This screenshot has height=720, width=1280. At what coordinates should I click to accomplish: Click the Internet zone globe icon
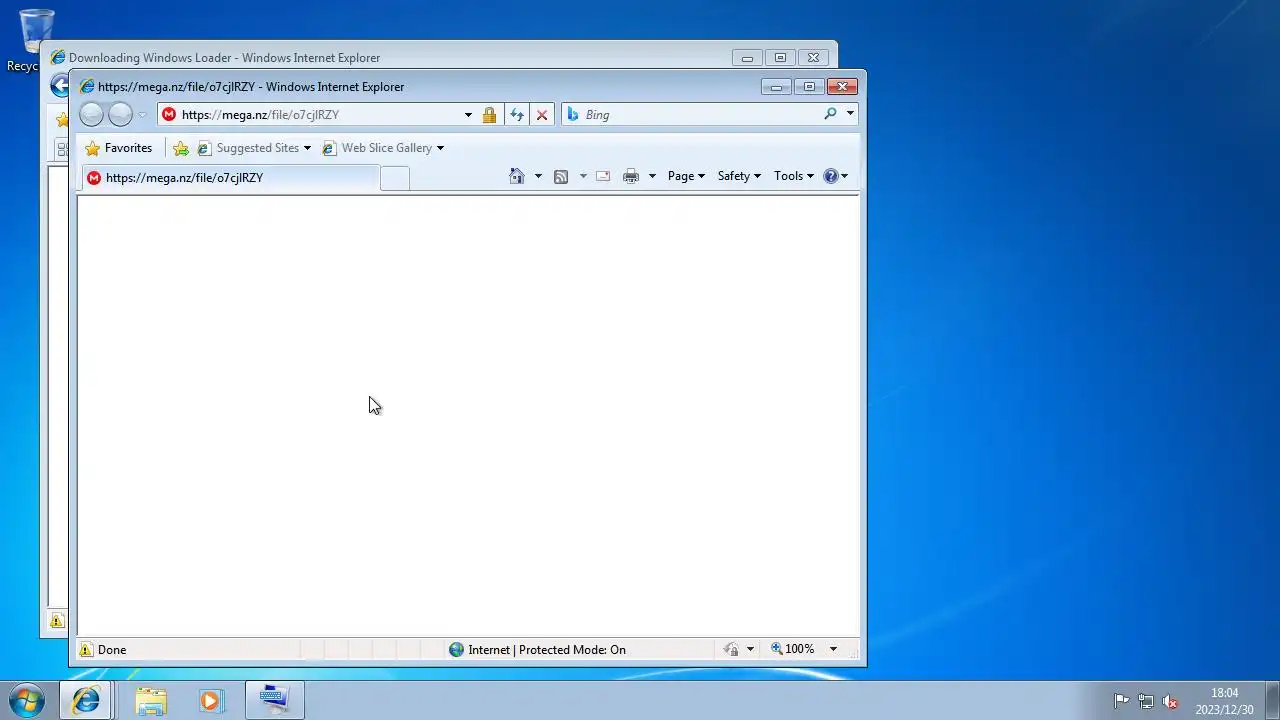tap(456, 650)
